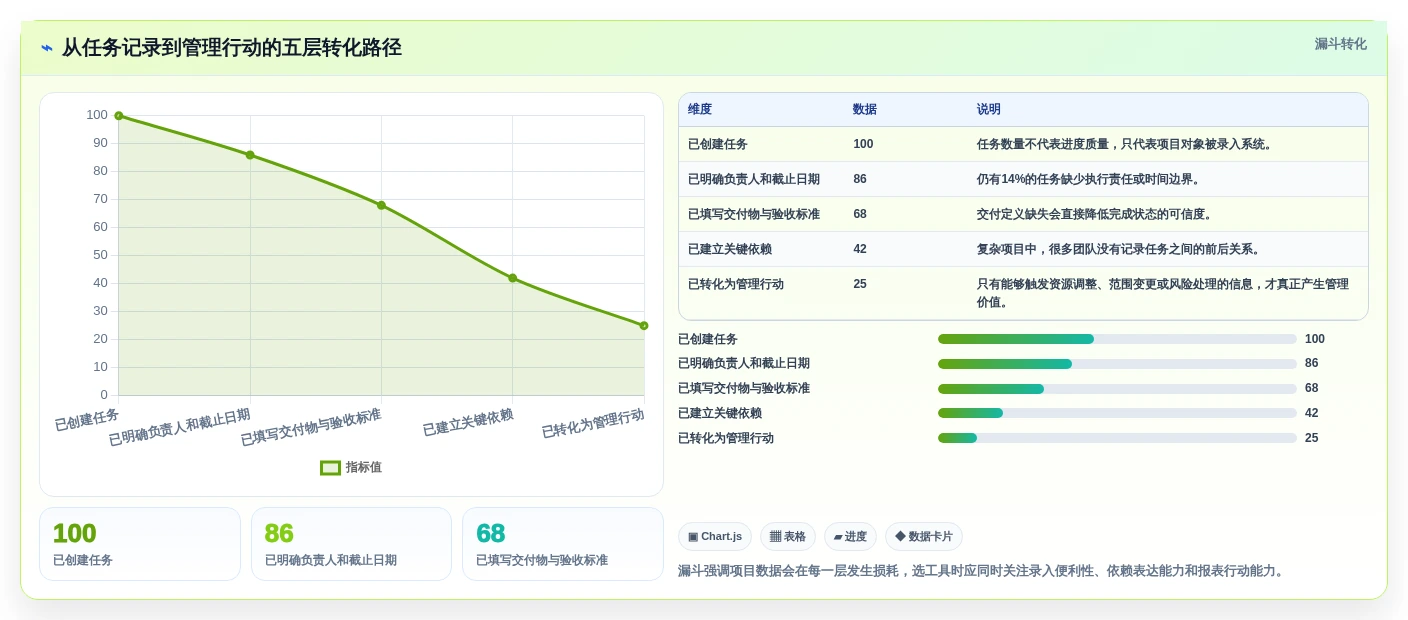The image size is (1408, 620).
Task: Click the description starting with 只有能够触发资源调整
Action: pyautogui.click(x=1163, y=293)
